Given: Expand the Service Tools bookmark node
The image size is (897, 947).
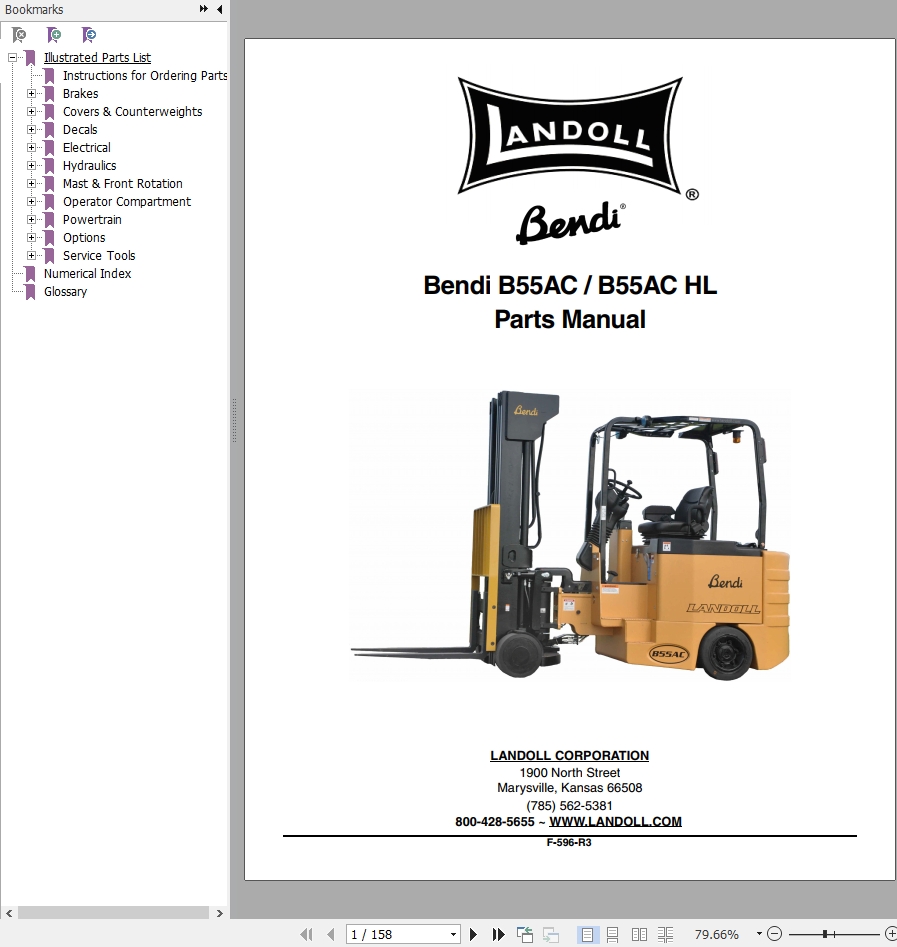Looking at the screenshot, I should tap(31, 255).
